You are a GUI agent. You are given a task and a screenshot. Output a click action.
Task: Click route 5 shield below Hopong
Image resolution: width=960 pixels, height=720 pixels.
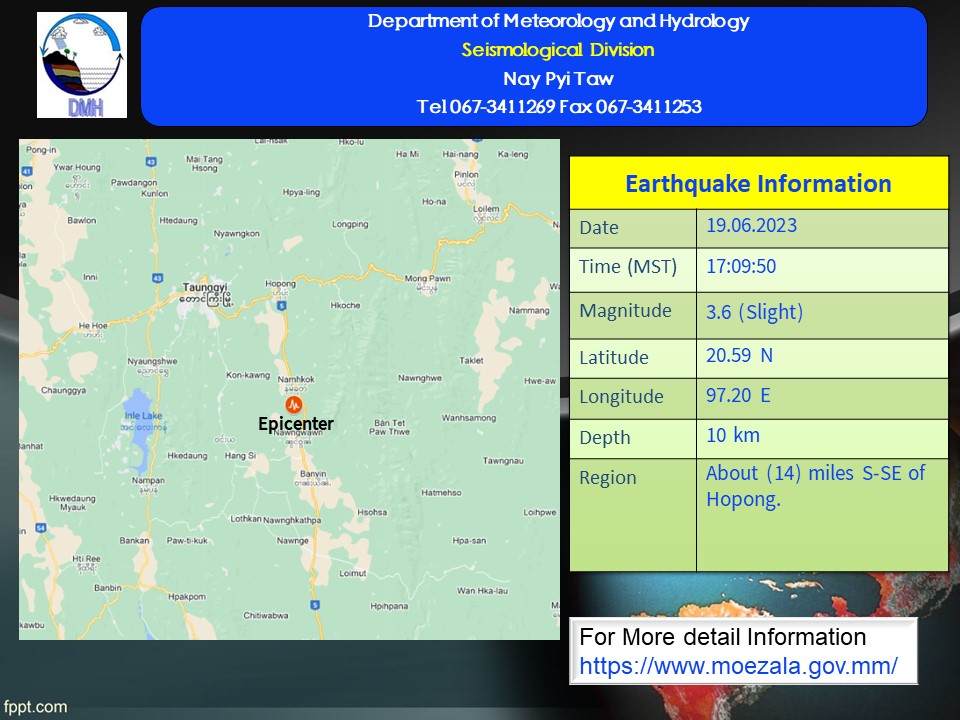click(x=282, y=306)
